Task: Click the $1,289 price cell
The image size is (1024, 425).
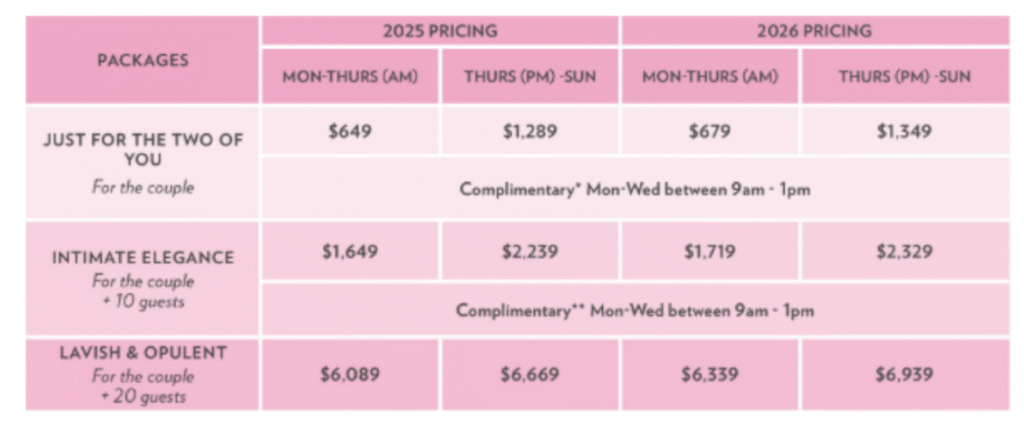Action: click(530, 131)
